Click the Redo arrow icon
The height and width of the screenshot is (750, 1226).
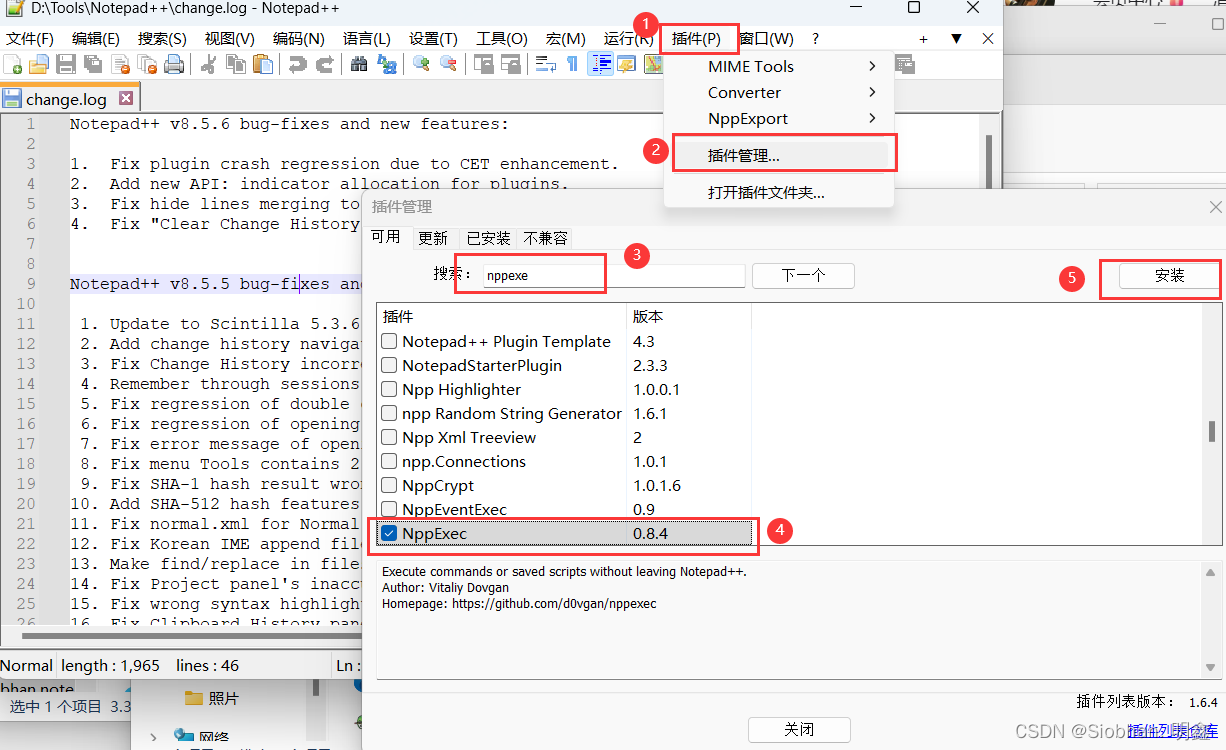coord(324,65)
